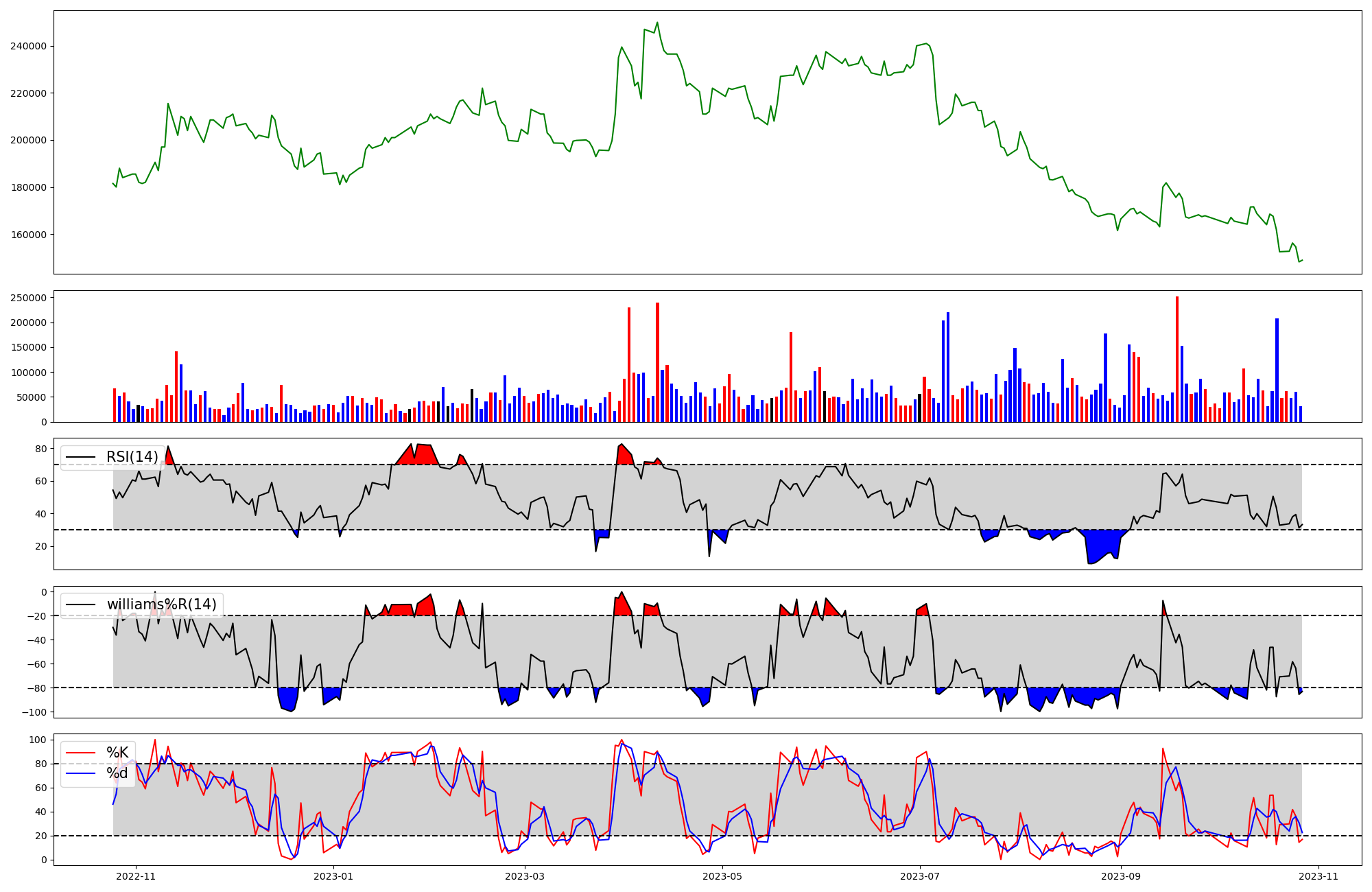This screenshot has width=1372, height=892.
Task: Click the highest peak of green price line
Action: pos(657,23)
